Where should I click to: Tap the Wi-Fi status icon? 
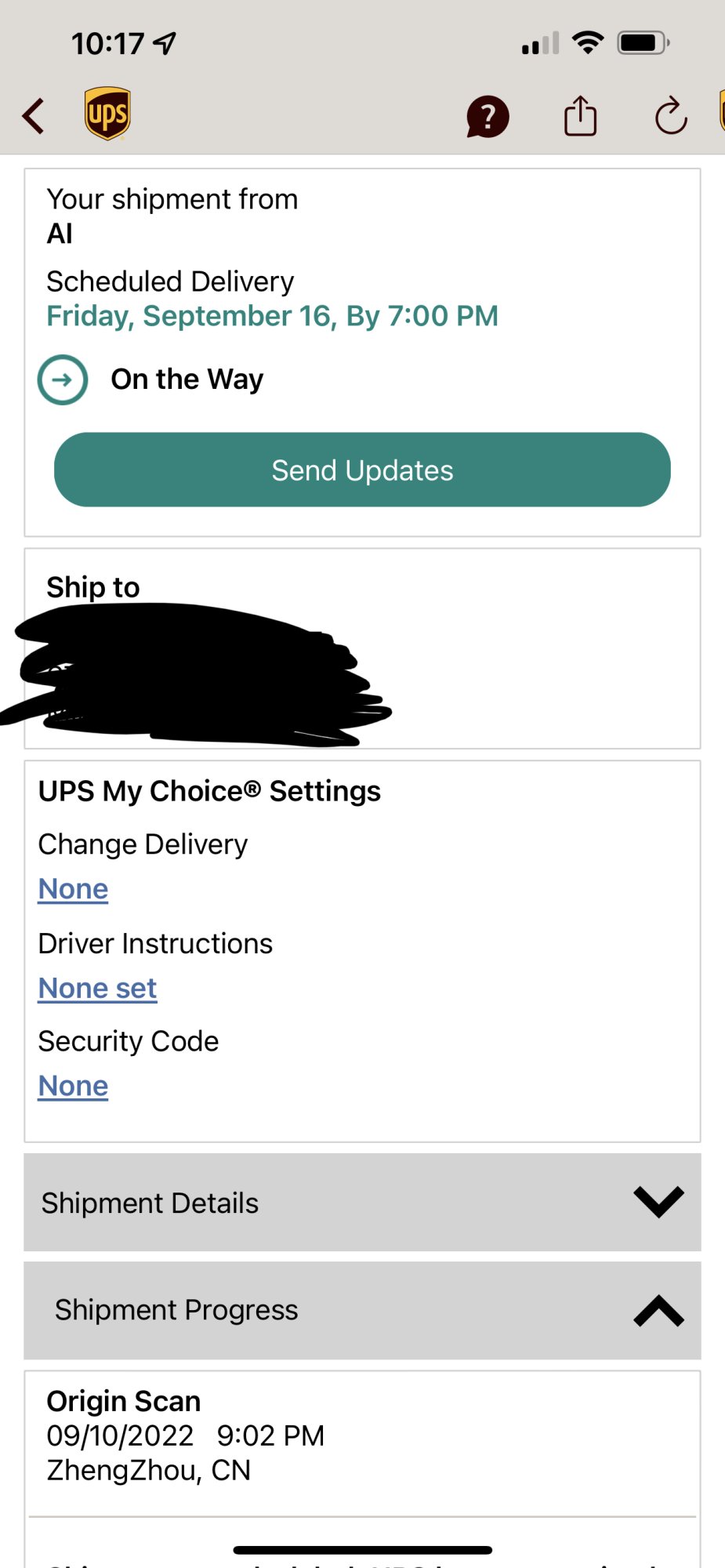point(588,42)
